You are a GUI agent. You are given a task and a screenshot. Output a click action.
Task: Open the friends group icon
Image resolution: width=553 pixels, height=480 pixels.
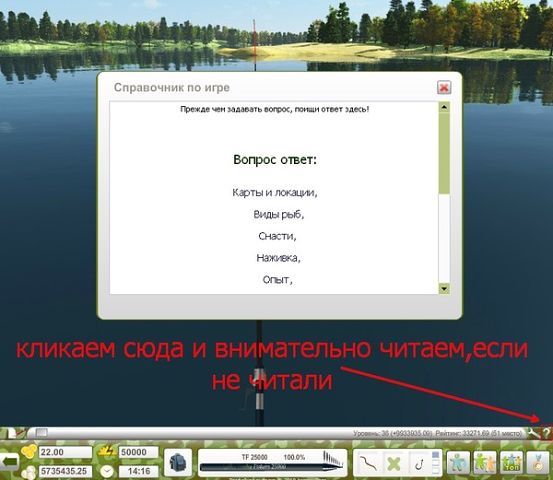tap(485, 462)
